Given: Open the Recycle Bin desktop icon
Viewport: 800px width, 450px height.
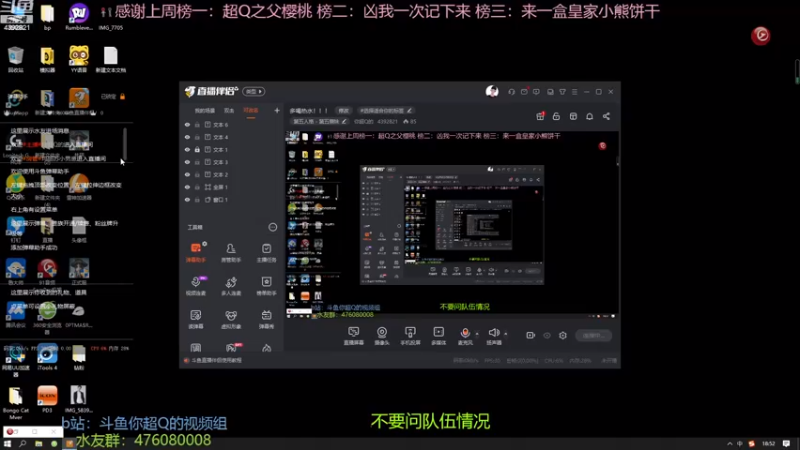Looking at the screenshot, I should point(16,60).
